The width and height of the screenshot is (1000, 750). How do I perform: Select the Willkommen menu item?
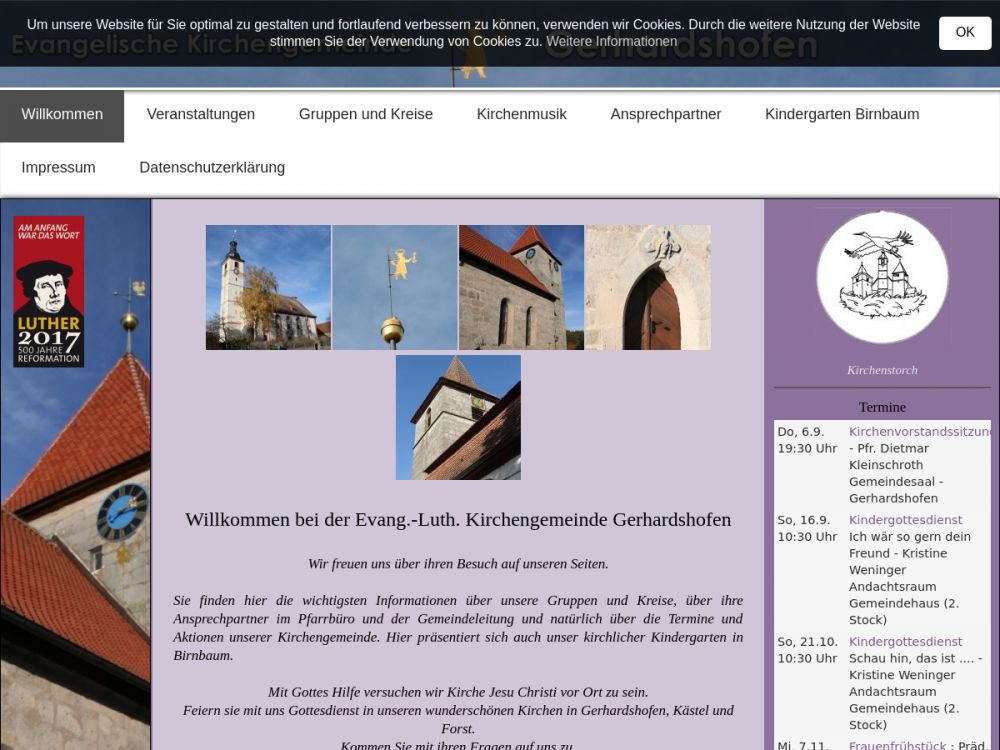[x=62, y=115]
